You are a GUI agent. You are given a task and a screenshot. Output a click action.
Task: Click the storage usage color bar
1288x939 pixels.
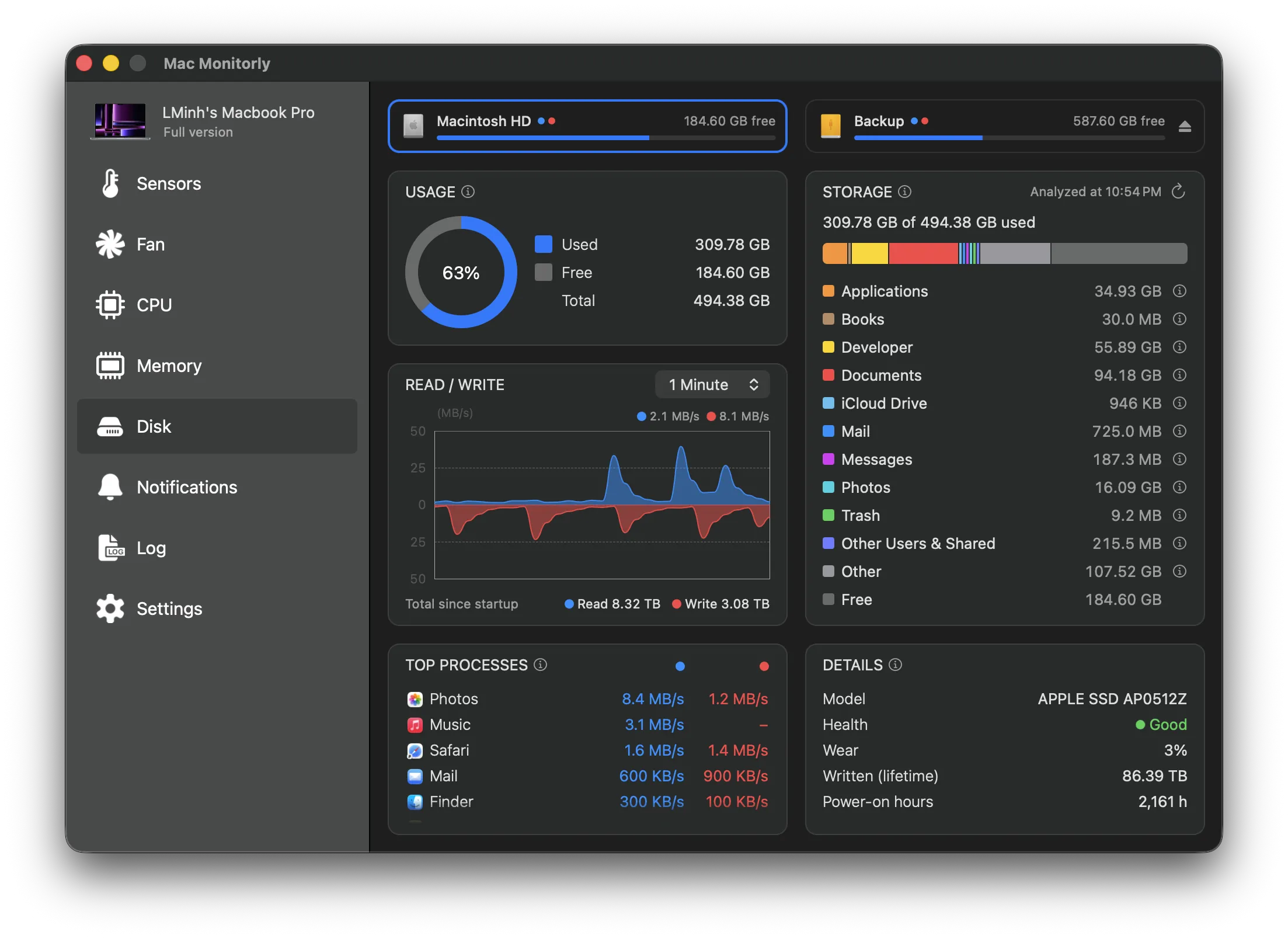coord(1004,253)
